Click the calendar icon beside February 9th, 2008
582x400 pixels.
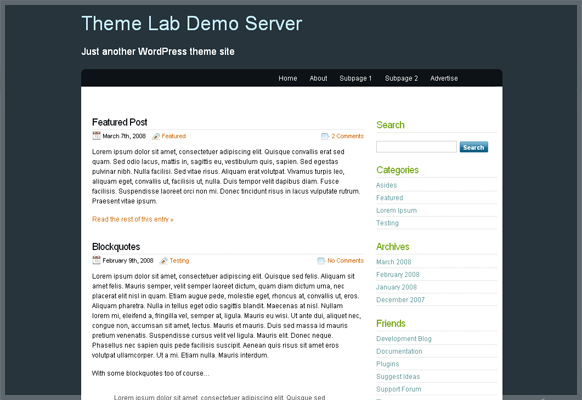(97, 260)
